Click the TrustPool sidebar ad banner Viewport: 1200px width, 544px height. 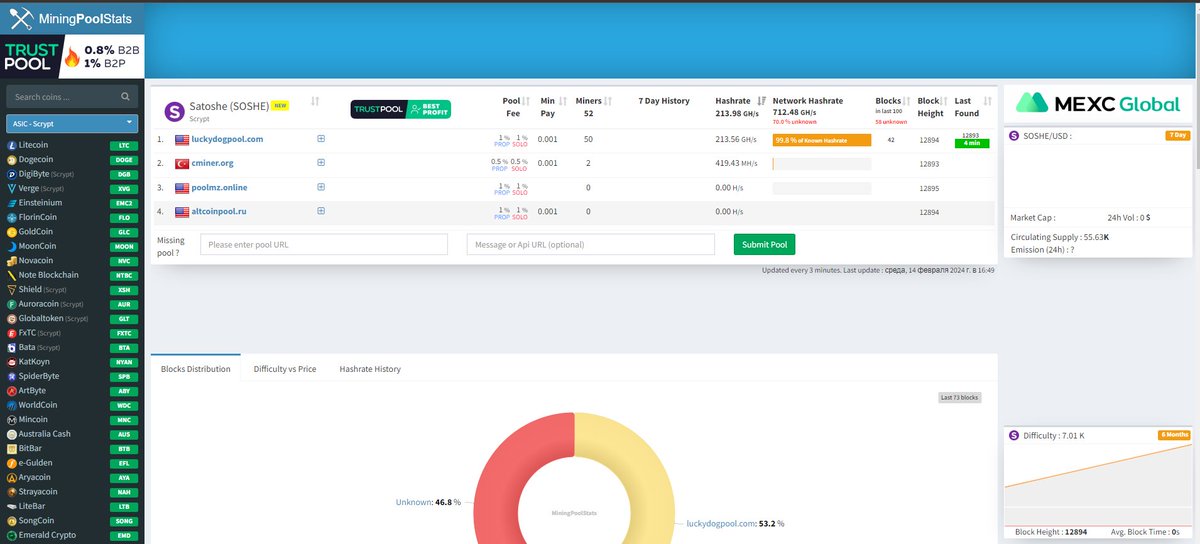click(72, 56)
